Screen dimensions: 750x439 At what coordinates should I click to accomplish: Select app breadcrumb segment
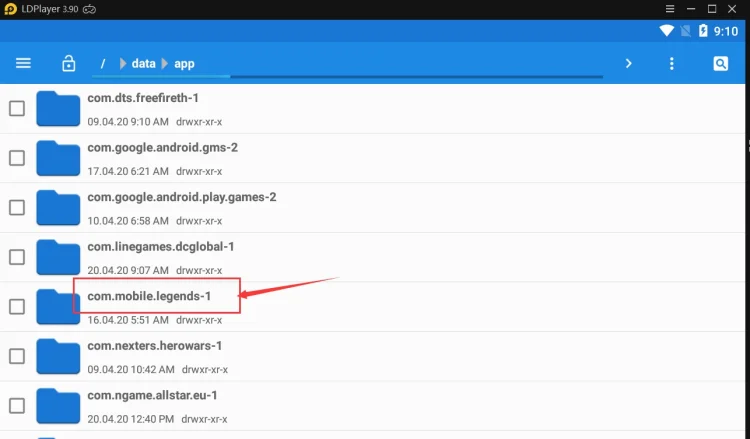click(x=184, y=64)
